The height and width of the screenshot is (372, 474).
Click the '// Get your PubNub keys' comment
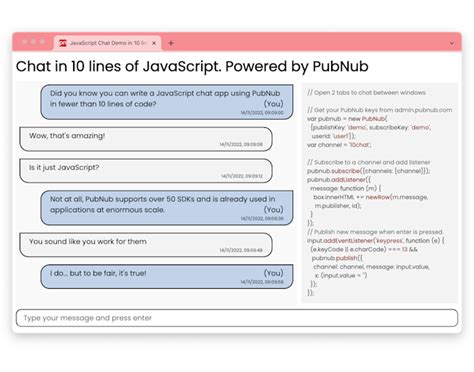(x=380, y=110)
